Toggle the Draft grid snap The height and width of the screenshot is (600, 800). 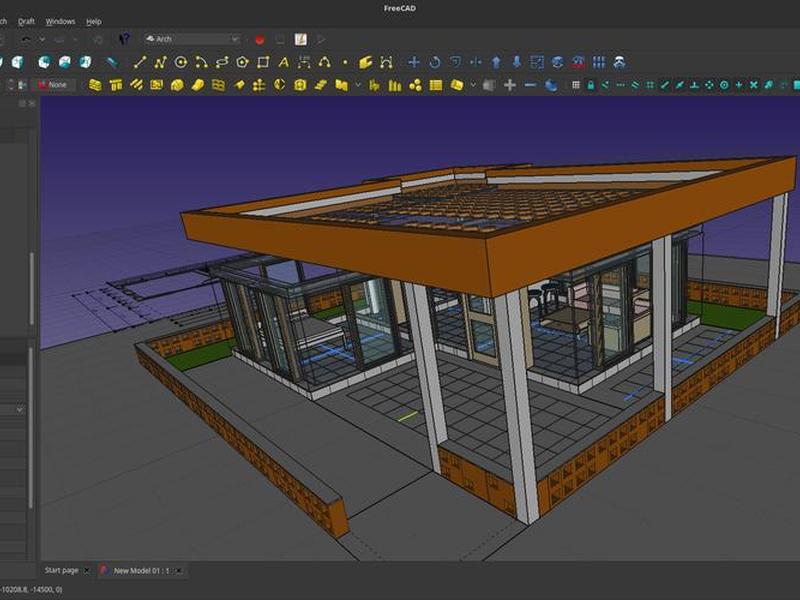[576, 85]
